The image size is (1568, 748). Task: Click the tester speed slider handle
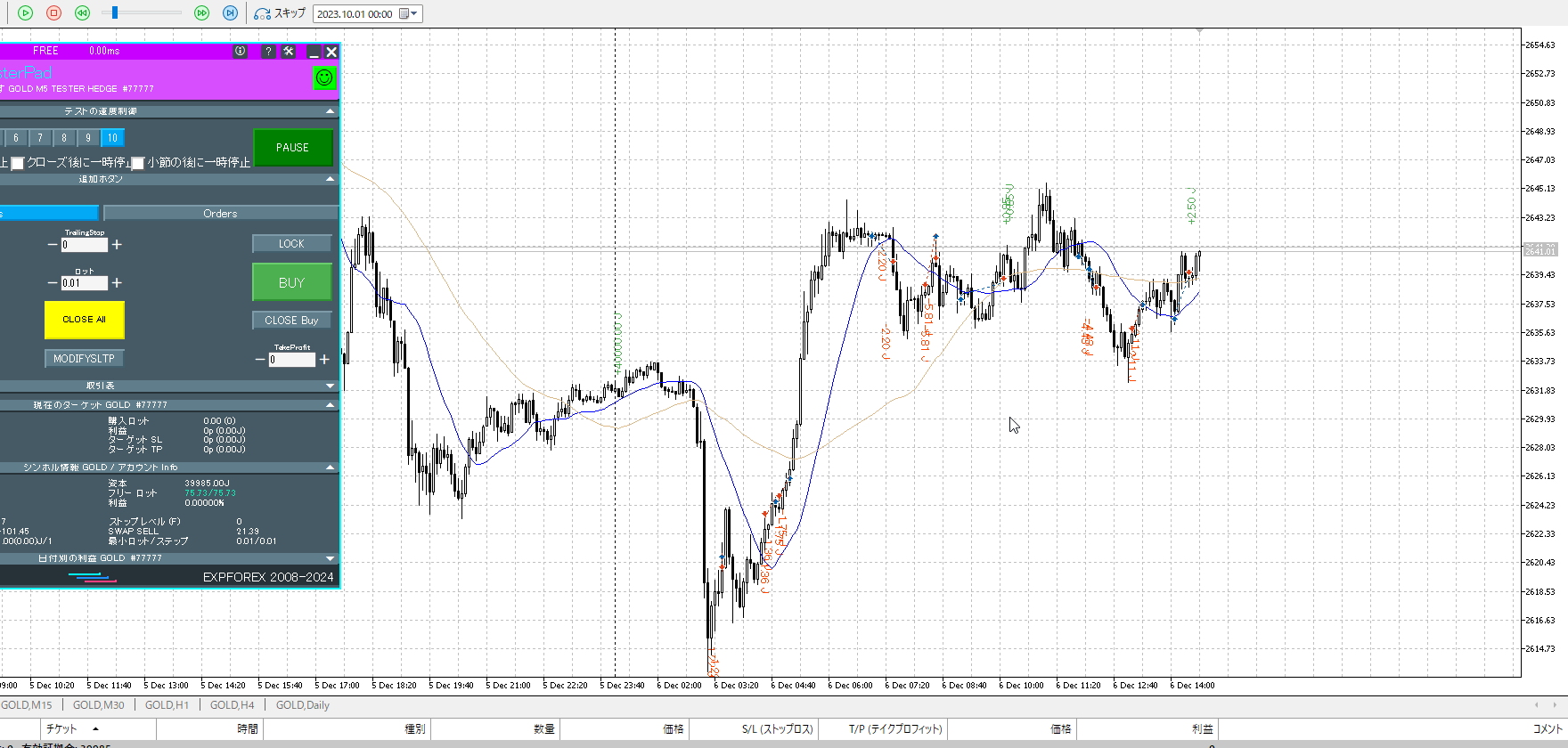(115, 12)
